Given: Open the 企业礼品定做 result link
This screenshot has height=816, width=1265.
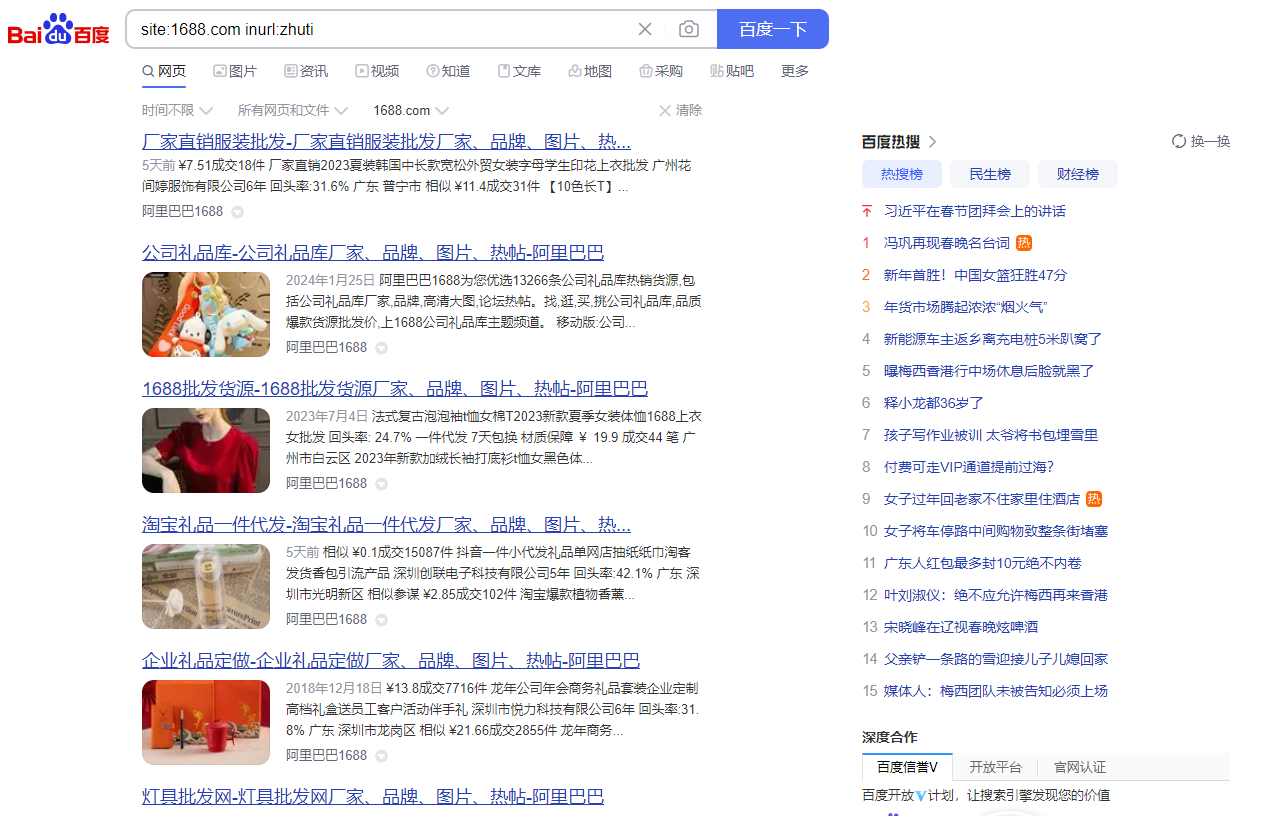Looking at the screenshot, I should (x=391, y=660).
